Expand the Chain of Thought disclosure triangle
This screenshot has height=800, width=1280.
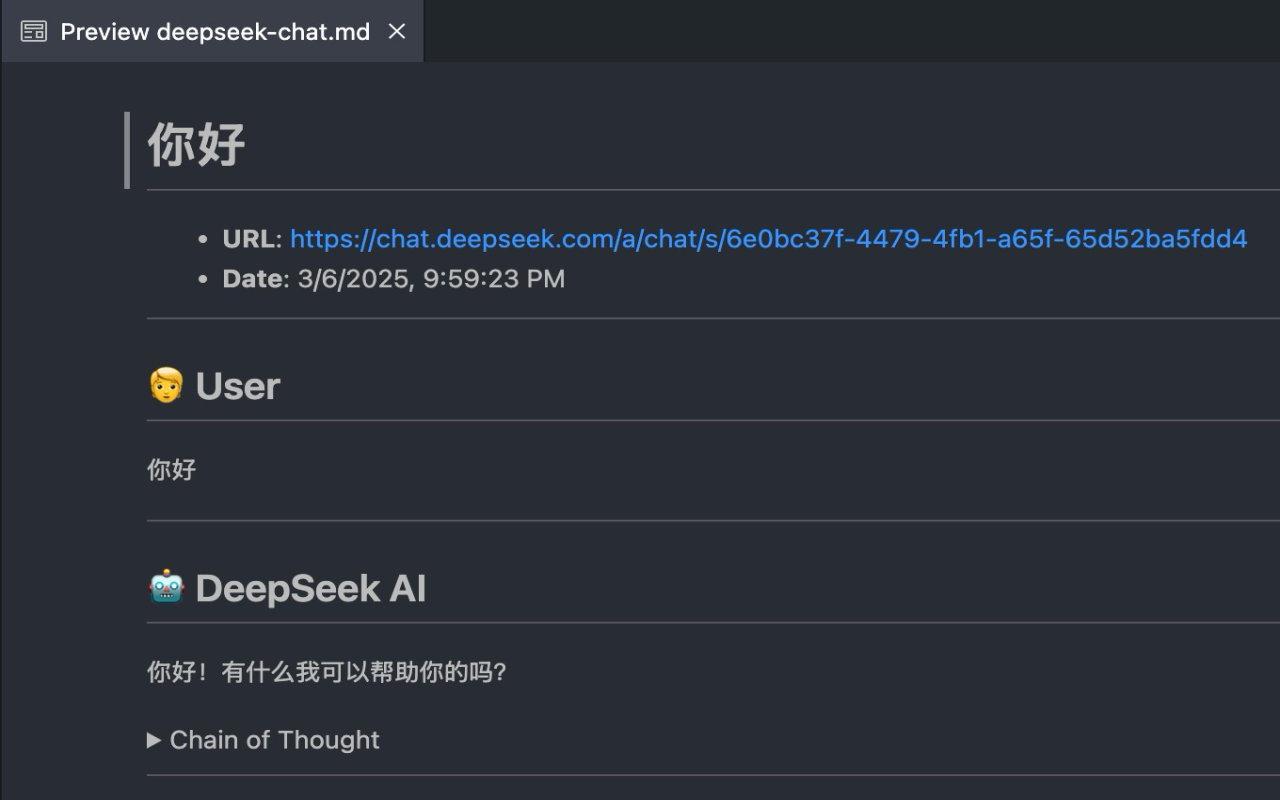pyautogui.click(x=154, y=740)
